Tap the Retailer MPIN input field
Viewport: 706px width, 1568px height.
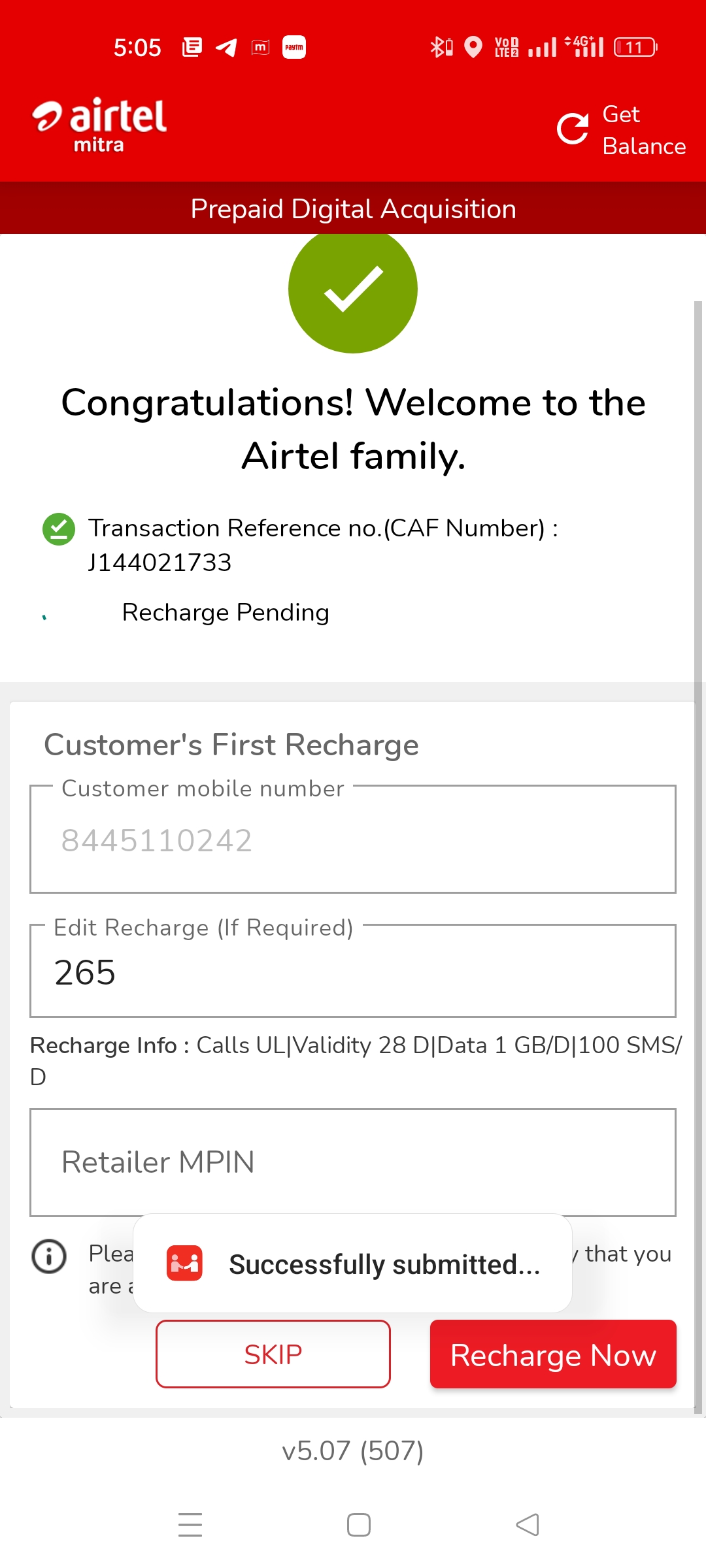(353, 1162)
